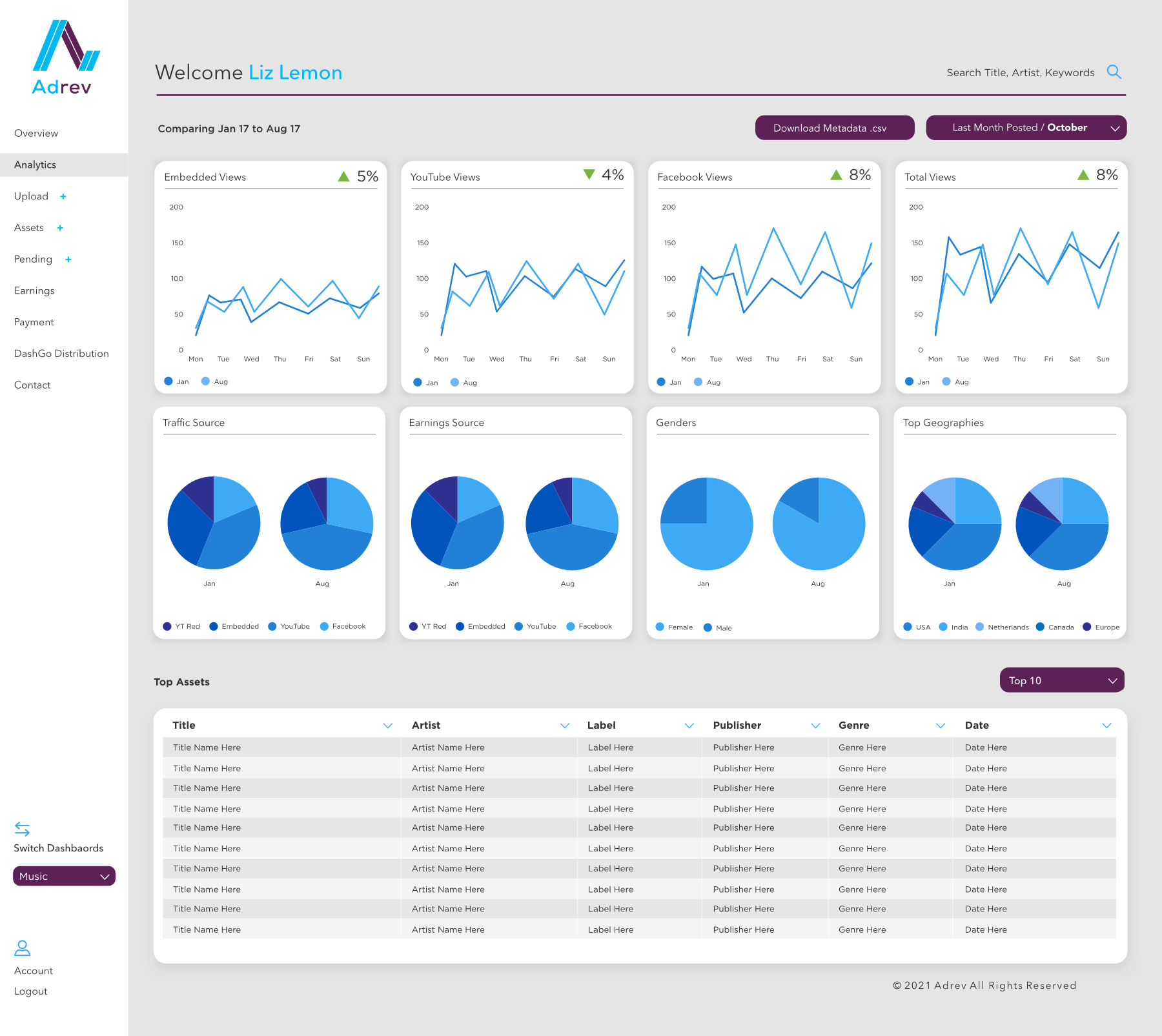Click Download Metadata .csv button
1162x1036 pixels.
834,128
